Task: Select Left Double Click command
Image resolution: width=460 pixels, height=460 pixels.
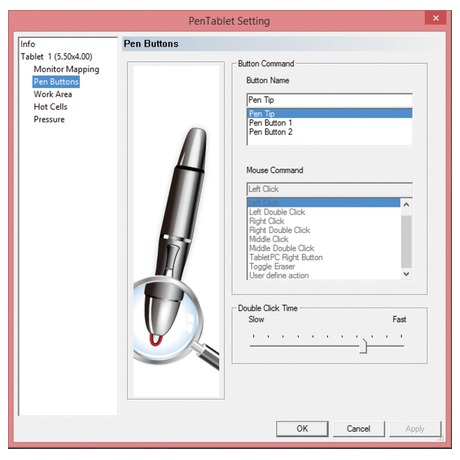Action: (324, 212)
